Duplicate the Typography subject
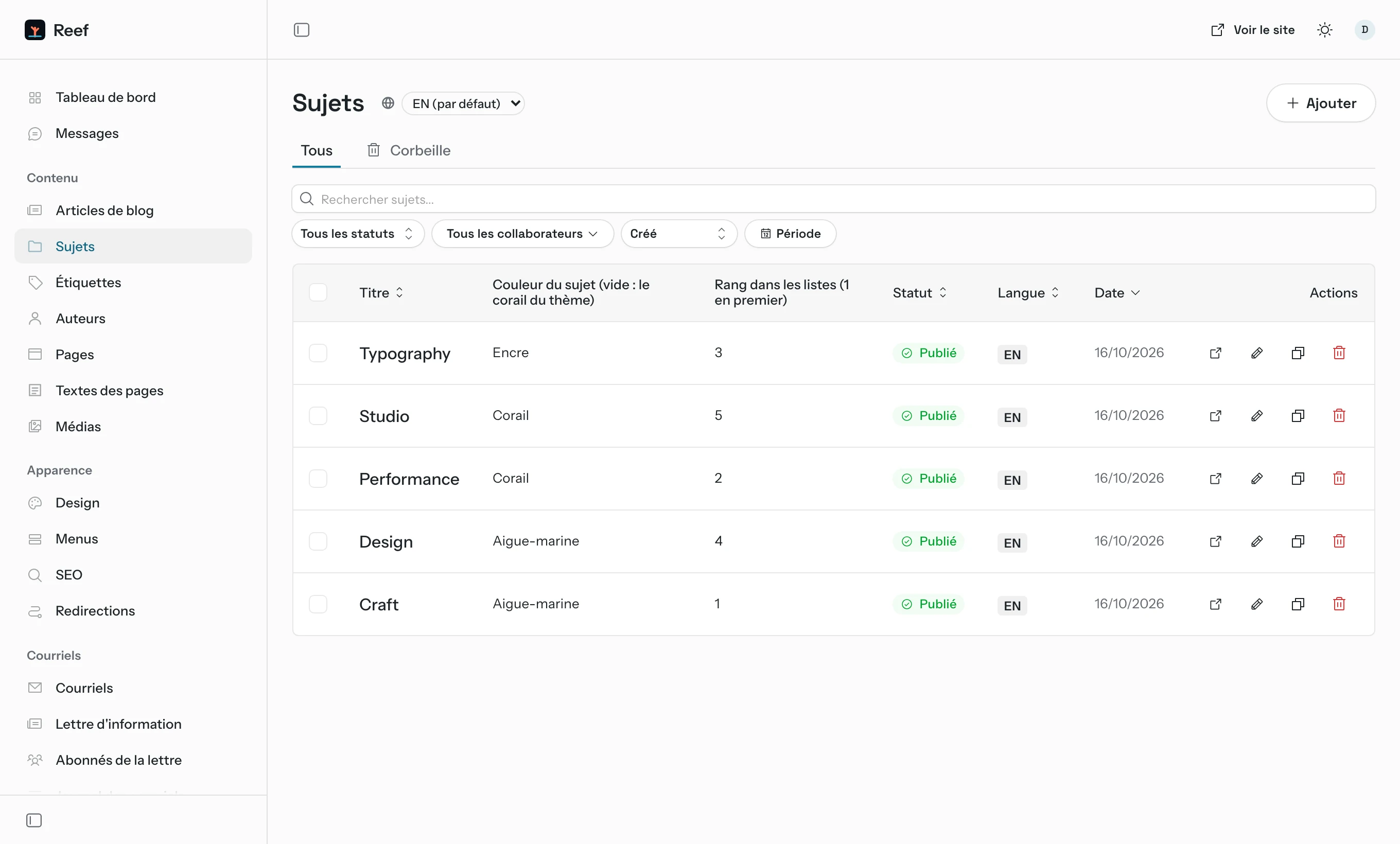Screen dimensions: 1400x844 pos(1298,353)
